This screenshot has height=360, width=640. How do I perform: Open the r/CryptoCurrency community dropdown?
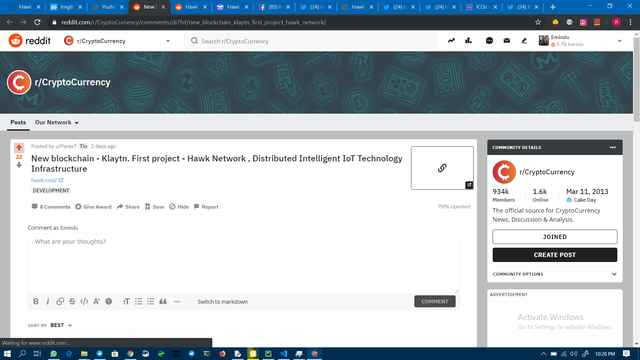point(117,41)
